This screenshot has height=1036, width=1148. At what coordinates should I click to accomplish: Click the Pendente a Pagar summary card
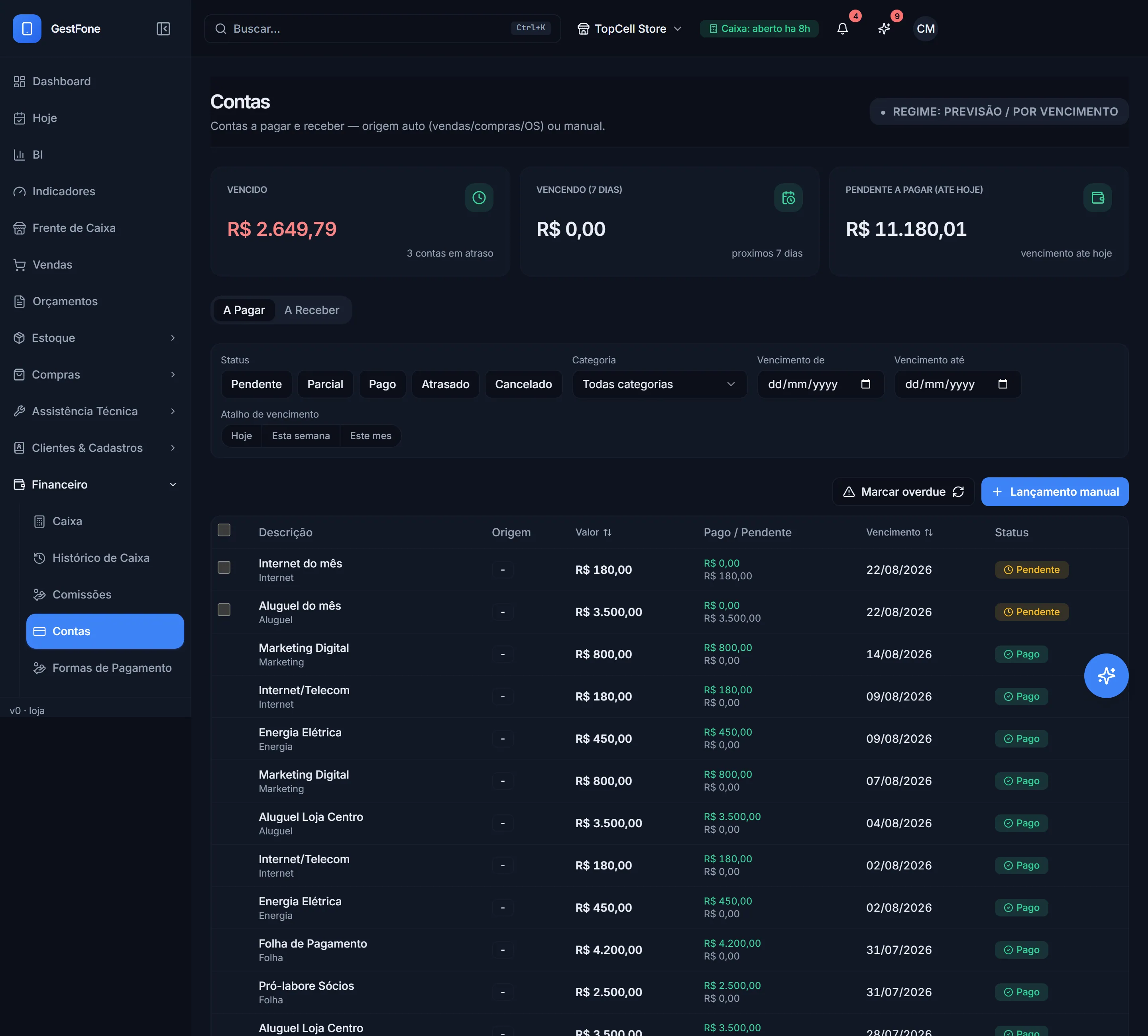pos(978,222)
